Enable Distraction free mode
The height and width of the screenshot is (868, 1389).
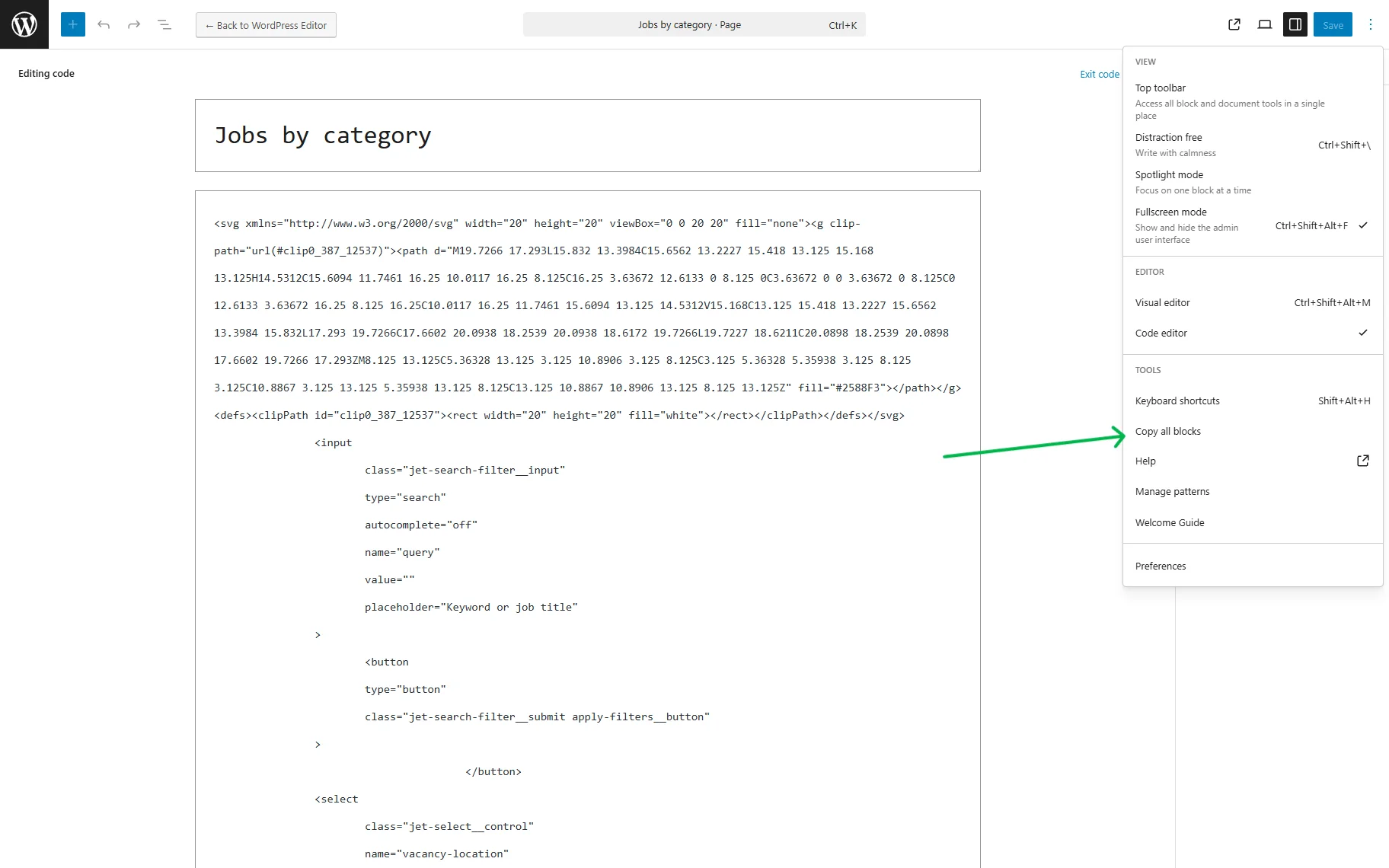point(1253,145)
